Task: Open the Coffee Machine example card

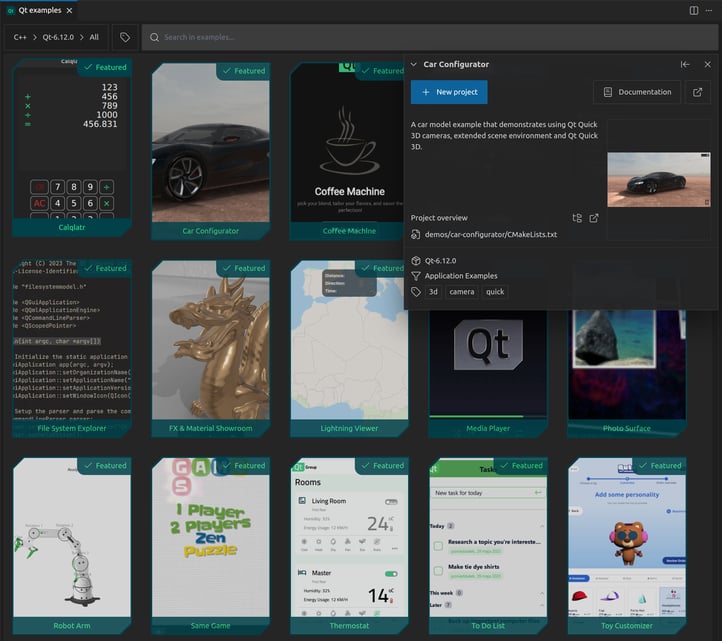Action: pyautogui.click(x=349, y=151)
